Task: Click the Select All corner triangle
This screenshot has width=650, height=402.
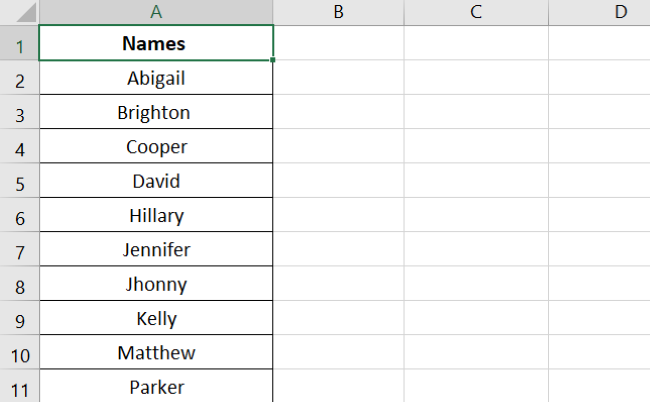Action: point(19,12)
